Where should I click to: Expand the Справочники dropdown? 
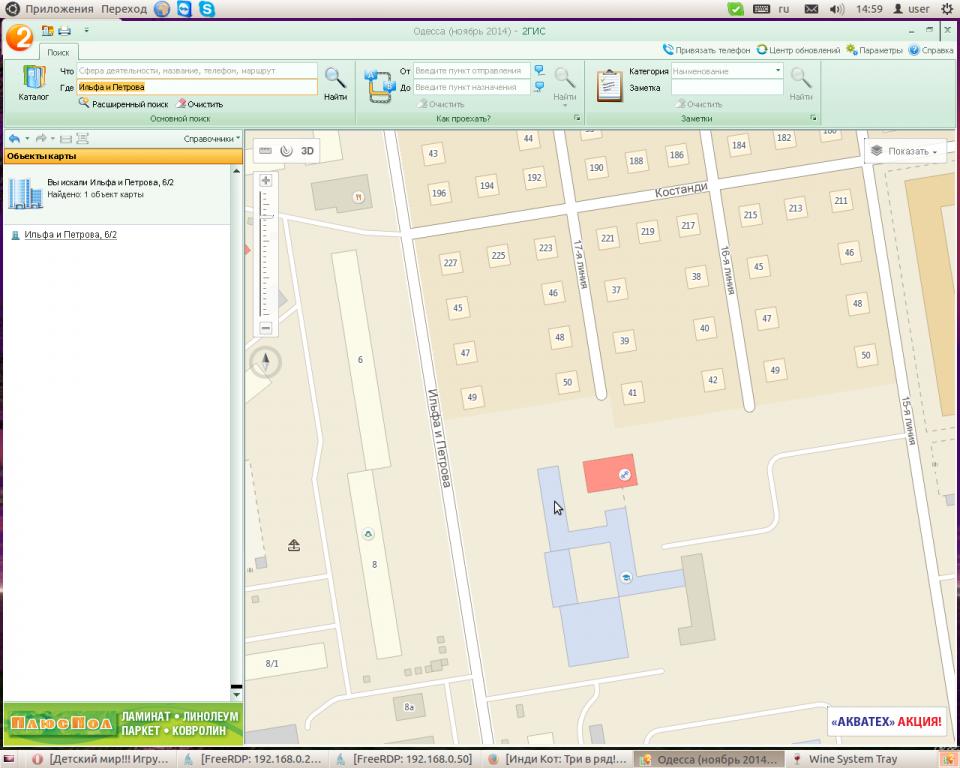211,138
